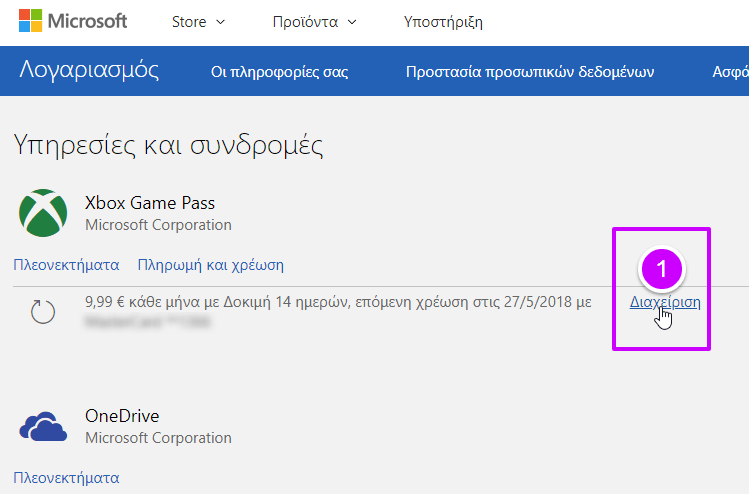Click Microsoft Corporation under OneDrive
This screenshot has width=749, height=494.
point(159,438)
